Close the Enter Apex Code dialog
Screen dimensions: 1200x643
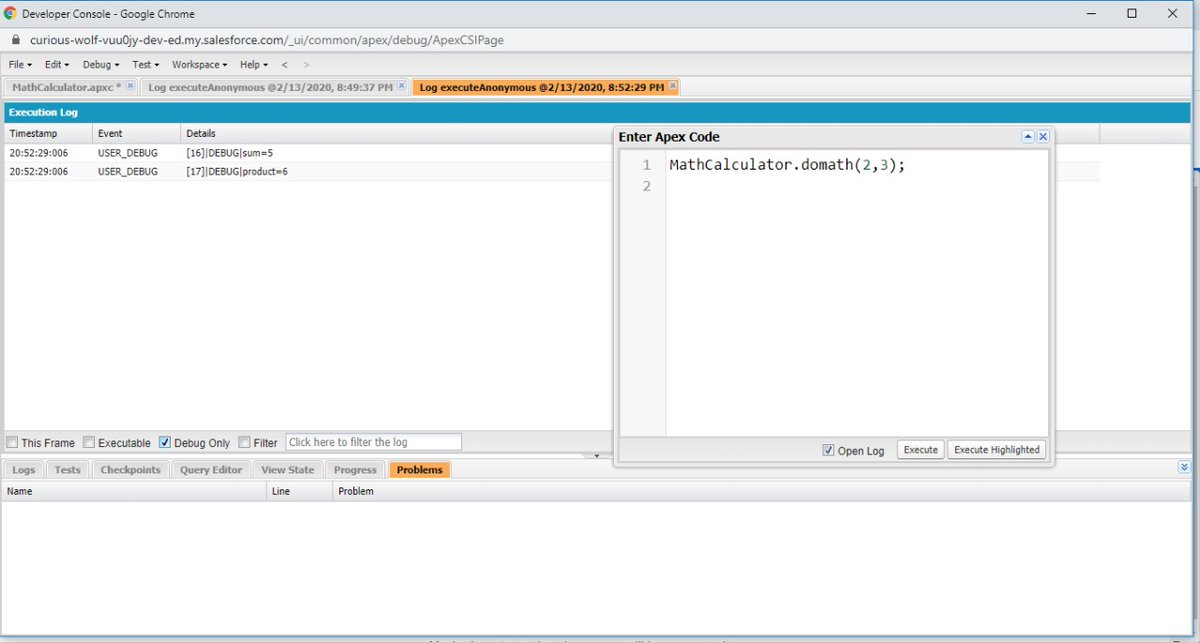click(x=1043, y=137)
